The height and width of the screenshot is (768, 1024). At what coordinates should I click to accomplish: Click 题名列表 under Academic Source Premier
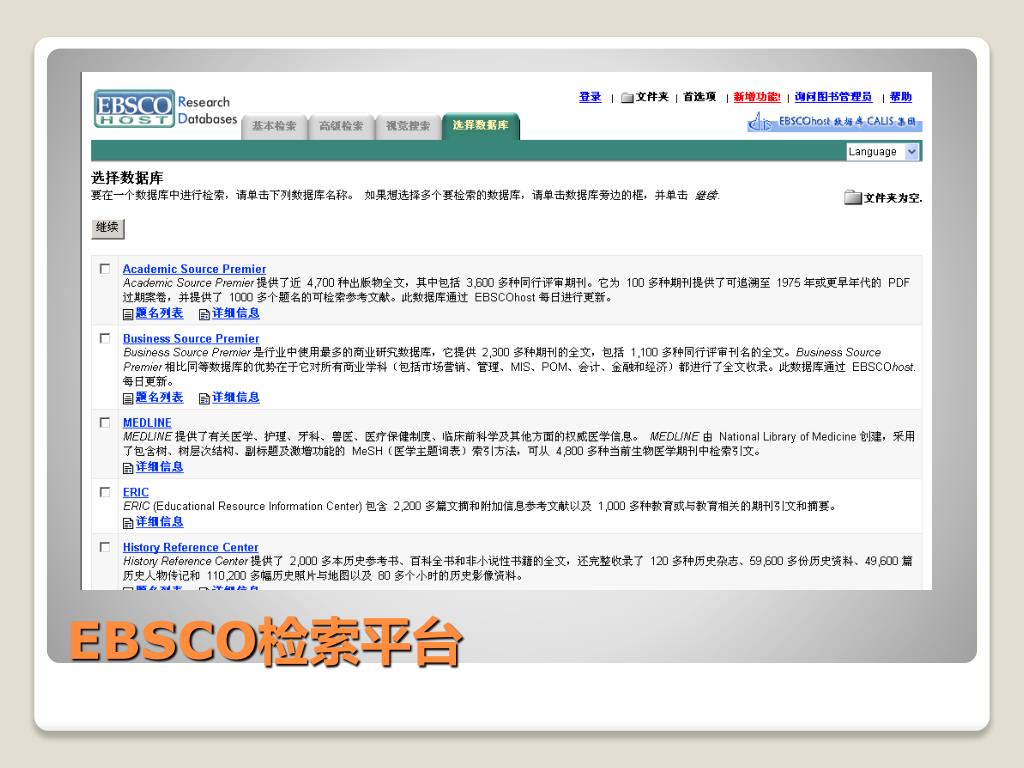coord(159,313)
